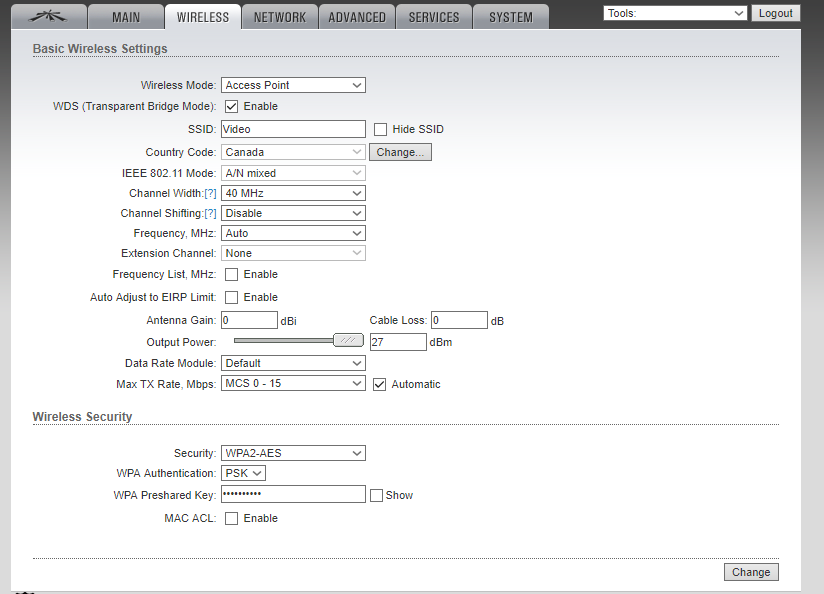Open the IEEE 802.11 Mode dropdown
The image size is (824, 594).
(x=293, y=173)
